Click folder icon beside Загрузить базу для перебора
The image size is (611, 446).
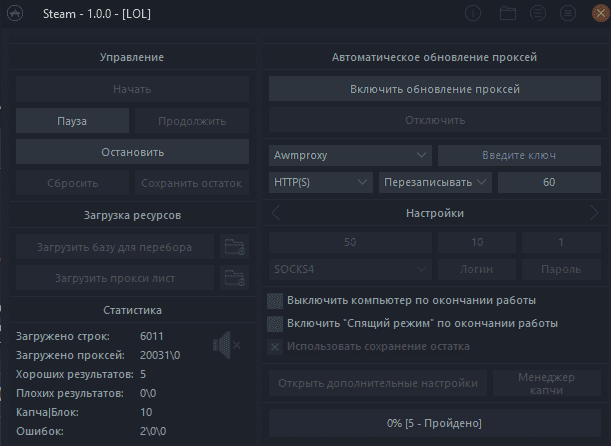click(x=234, y=247)
